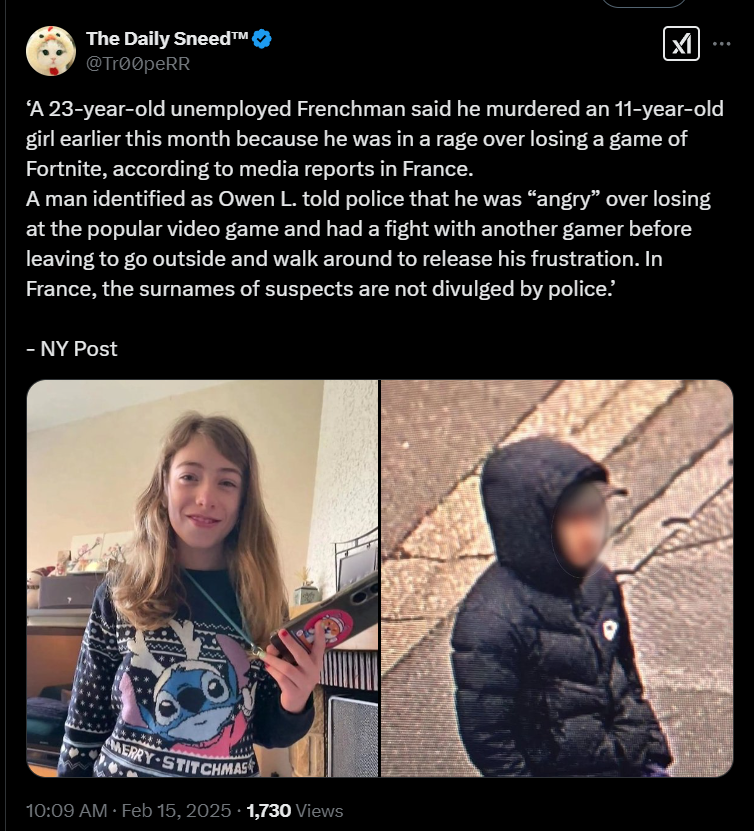This screenshot has width=754, height=831.
Task: Visit The Daily Sneed™ profile name
Action: coord(167,39)
